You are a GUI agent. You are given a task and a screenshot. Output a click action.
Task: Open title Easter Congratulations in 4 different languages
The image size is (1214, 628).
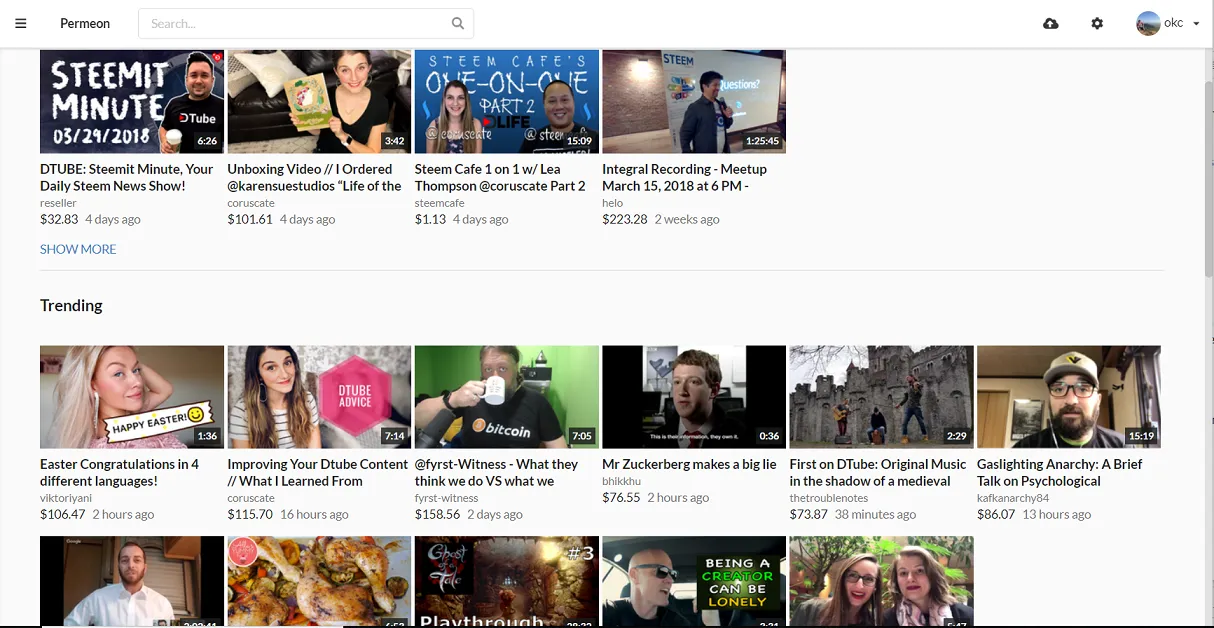pos(120,472)
